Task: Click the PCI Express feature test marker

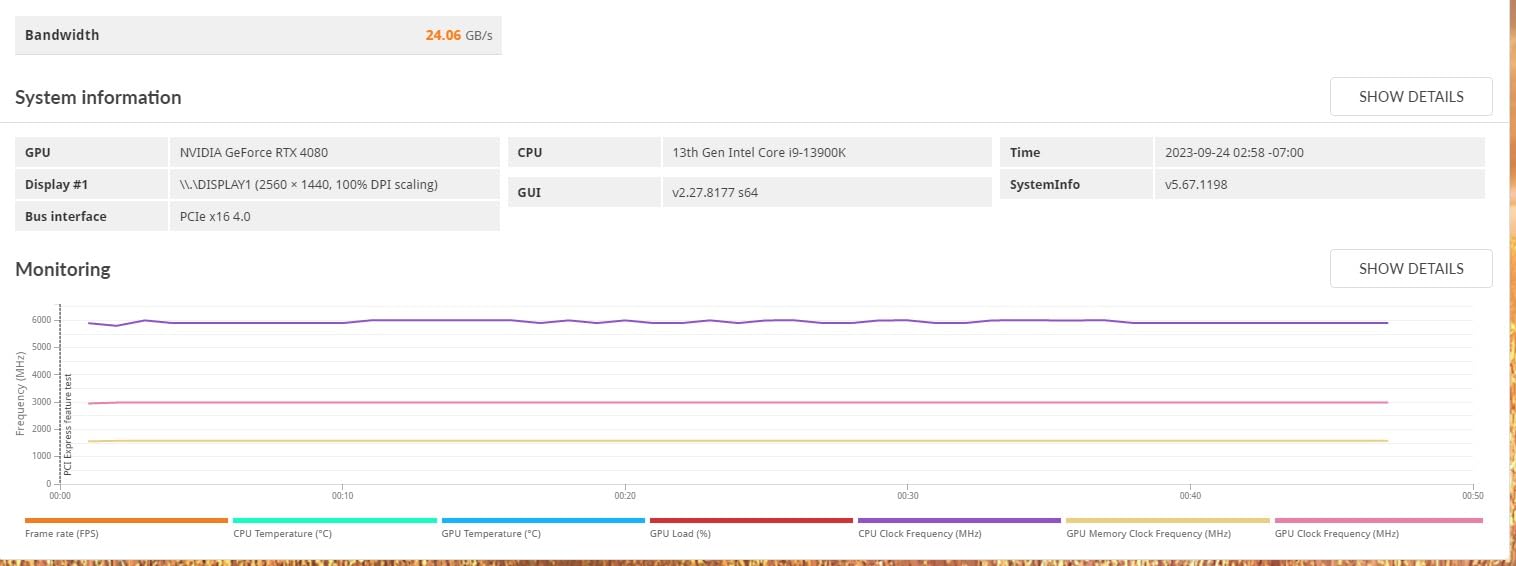Action: (x=68, y=424)
